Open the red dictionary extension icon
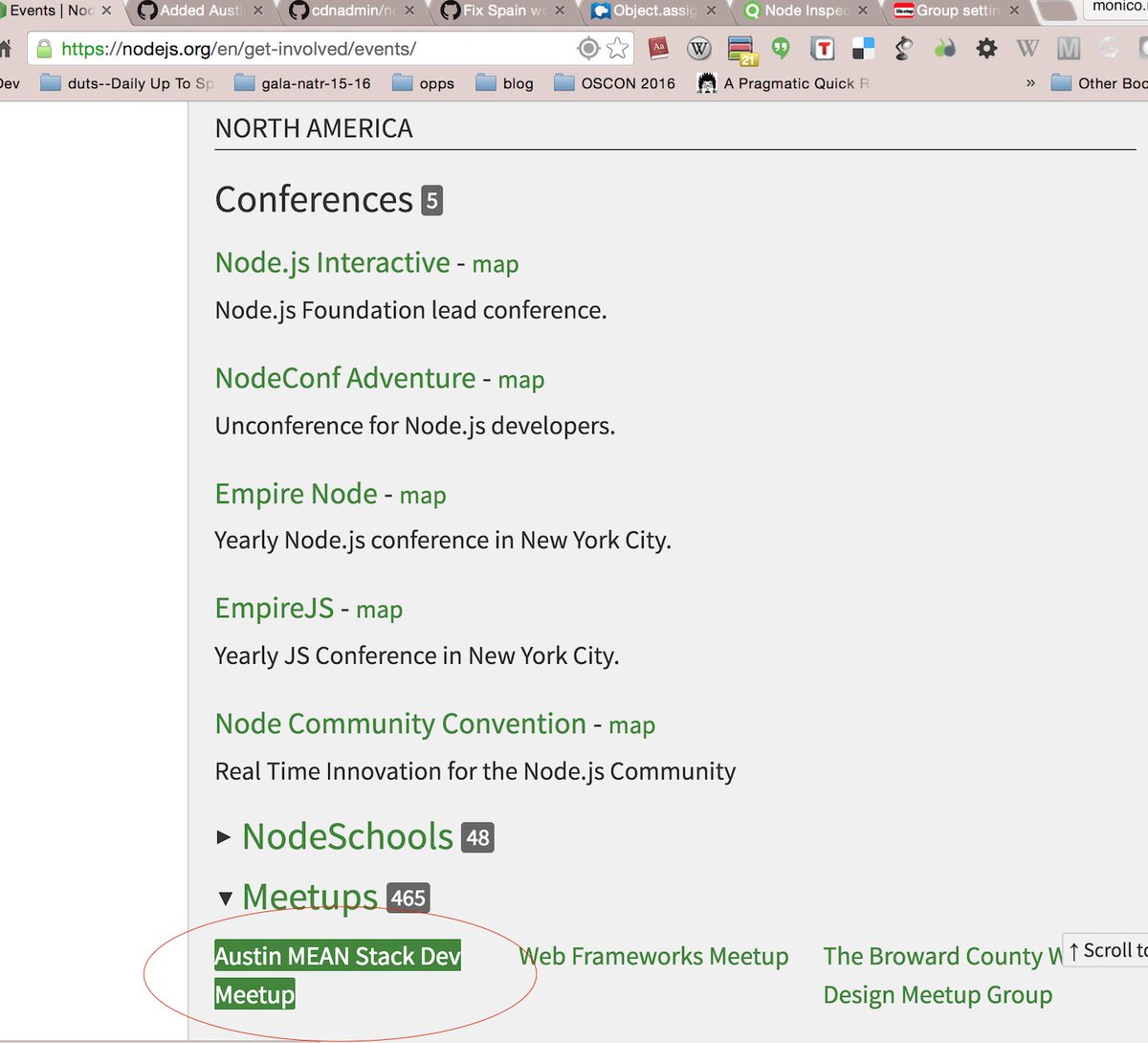The width and height of the screenshot is (1148, 1043). (x=658, y=48)
